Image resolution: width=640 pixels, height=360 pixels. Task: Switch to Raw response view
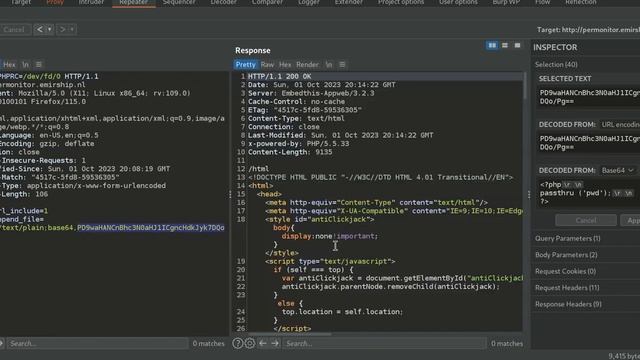pos(267,64)
